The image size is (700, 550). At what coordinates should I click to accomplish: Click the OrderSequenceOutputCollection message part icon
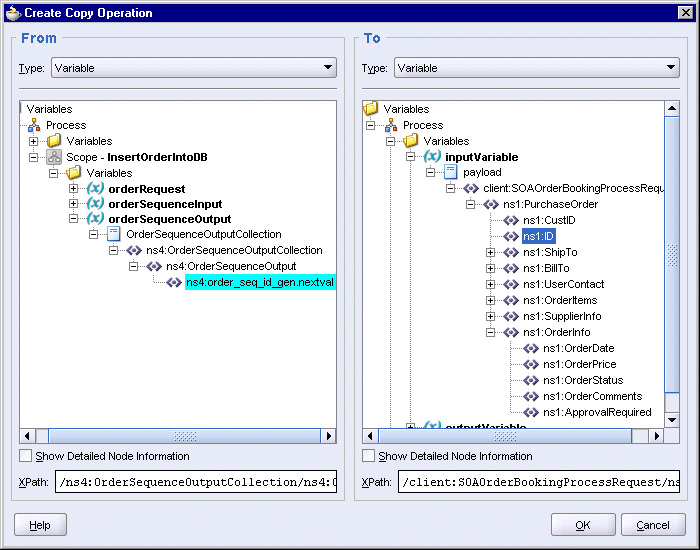pos(114,234)
